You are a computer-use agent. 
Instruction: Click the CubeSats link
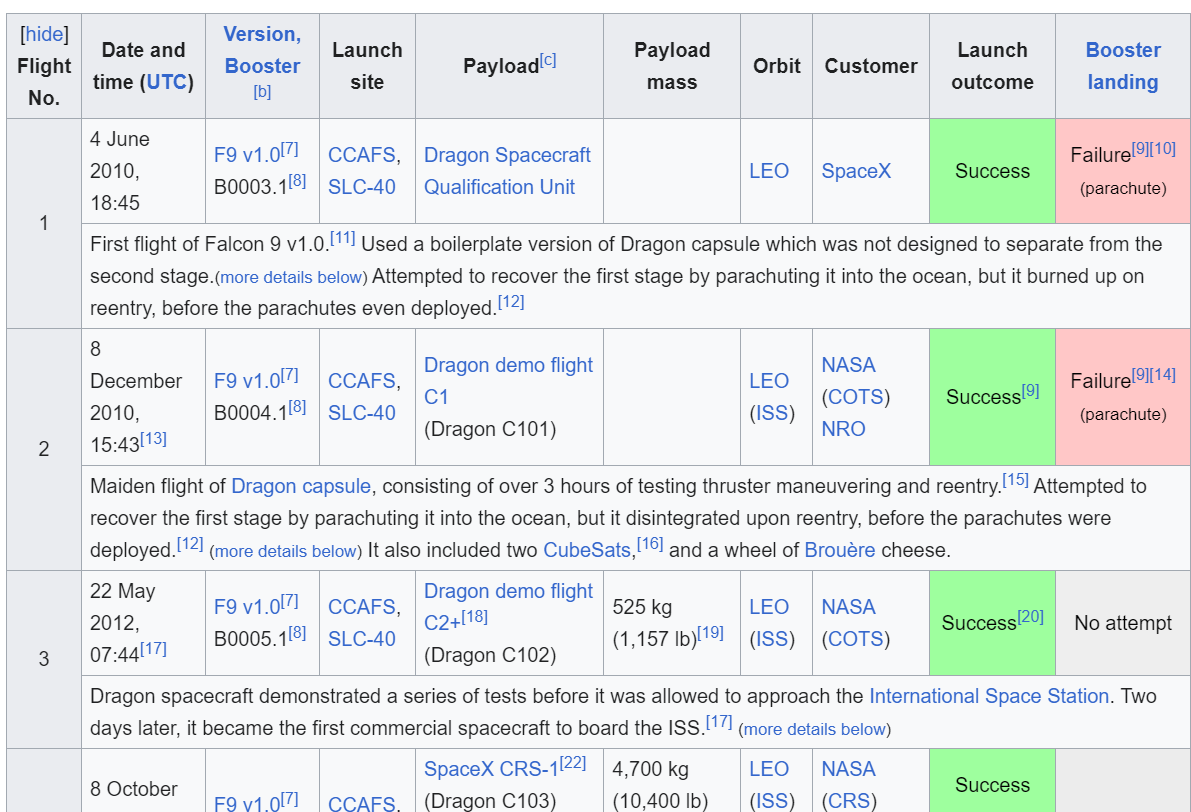click(x=587, y=551)
